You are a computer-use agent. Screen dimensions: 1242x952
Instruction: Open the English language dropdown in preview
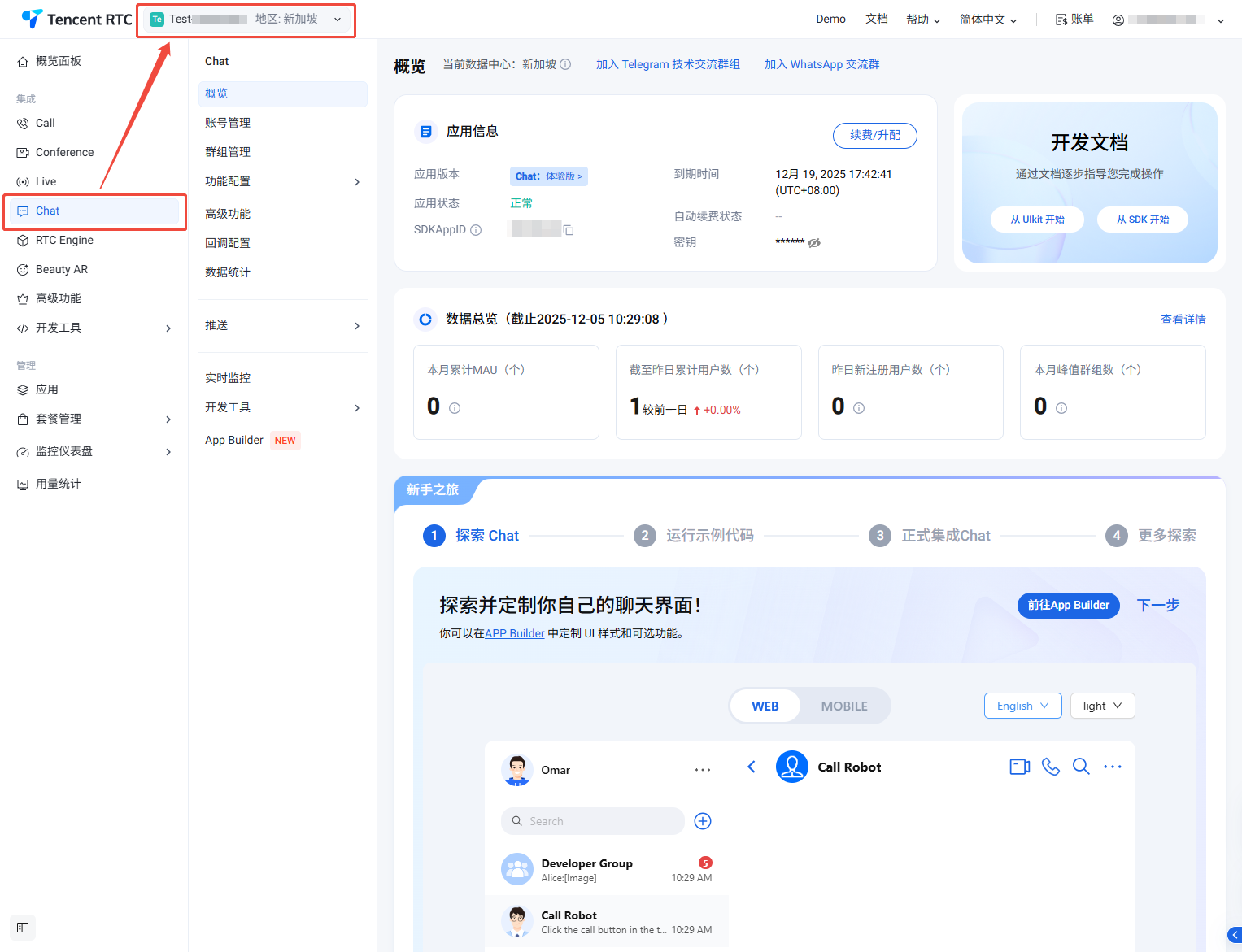1022,706
